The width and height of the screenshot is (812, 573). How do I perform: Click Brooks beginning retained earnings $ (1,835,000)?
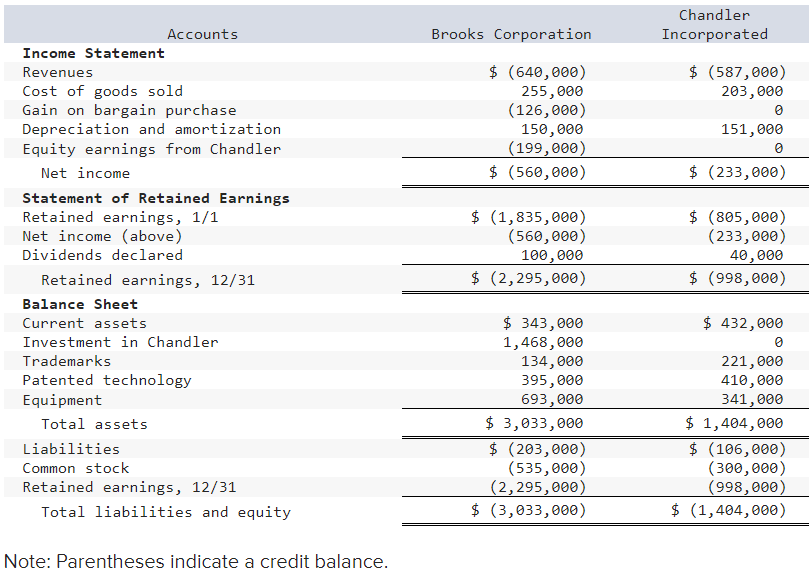point(529,217)
